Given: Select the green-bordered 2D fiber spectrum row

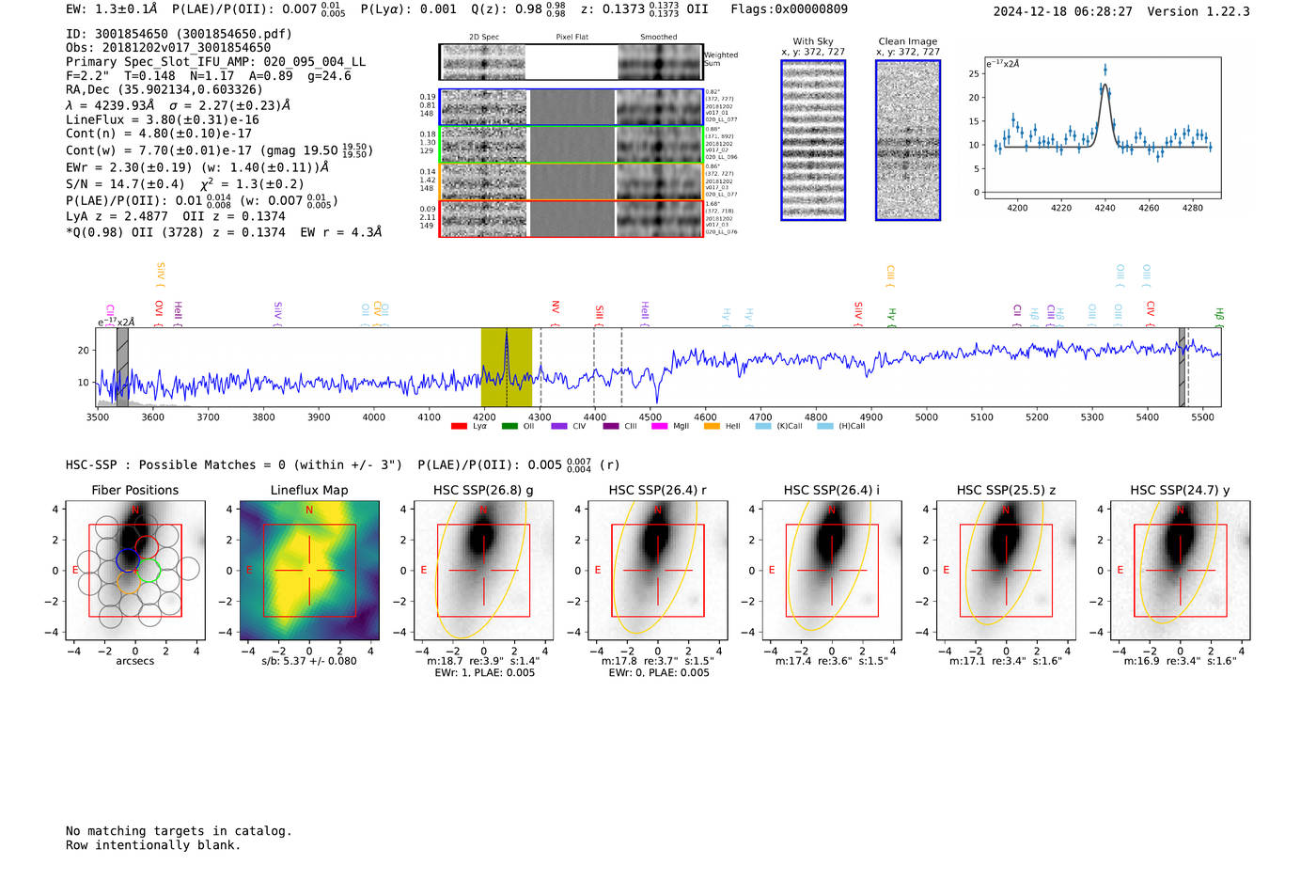Looking at the screenshot, I should (x=571, y=145).
